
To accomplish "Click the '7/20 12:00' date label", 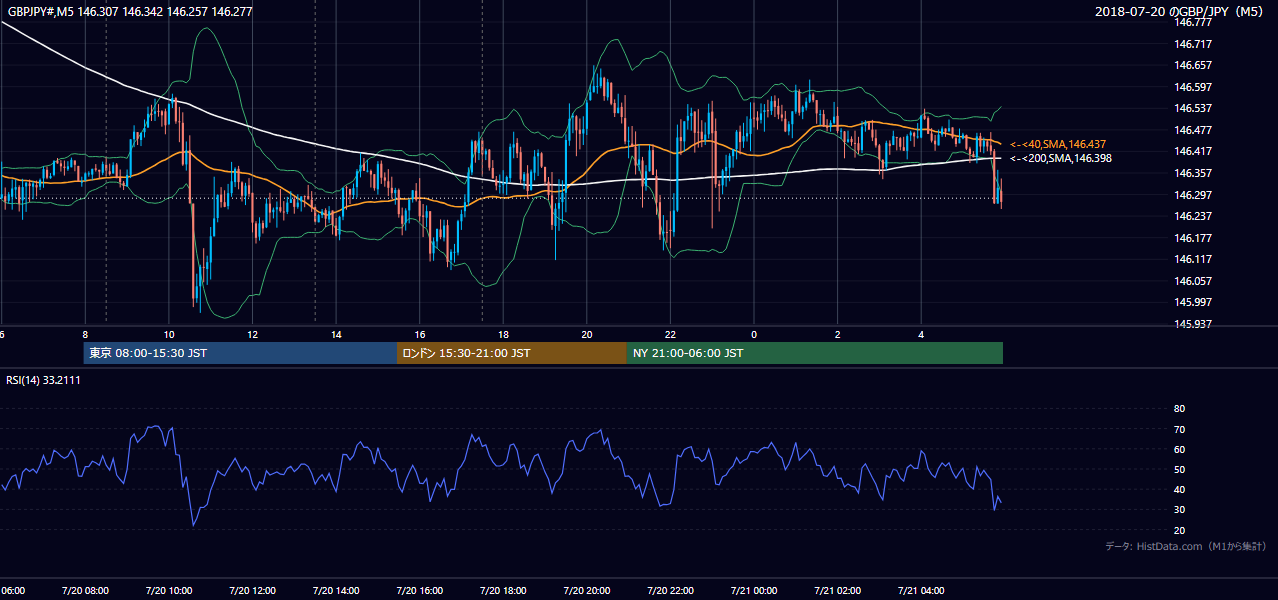I will [x=252, y=591].
